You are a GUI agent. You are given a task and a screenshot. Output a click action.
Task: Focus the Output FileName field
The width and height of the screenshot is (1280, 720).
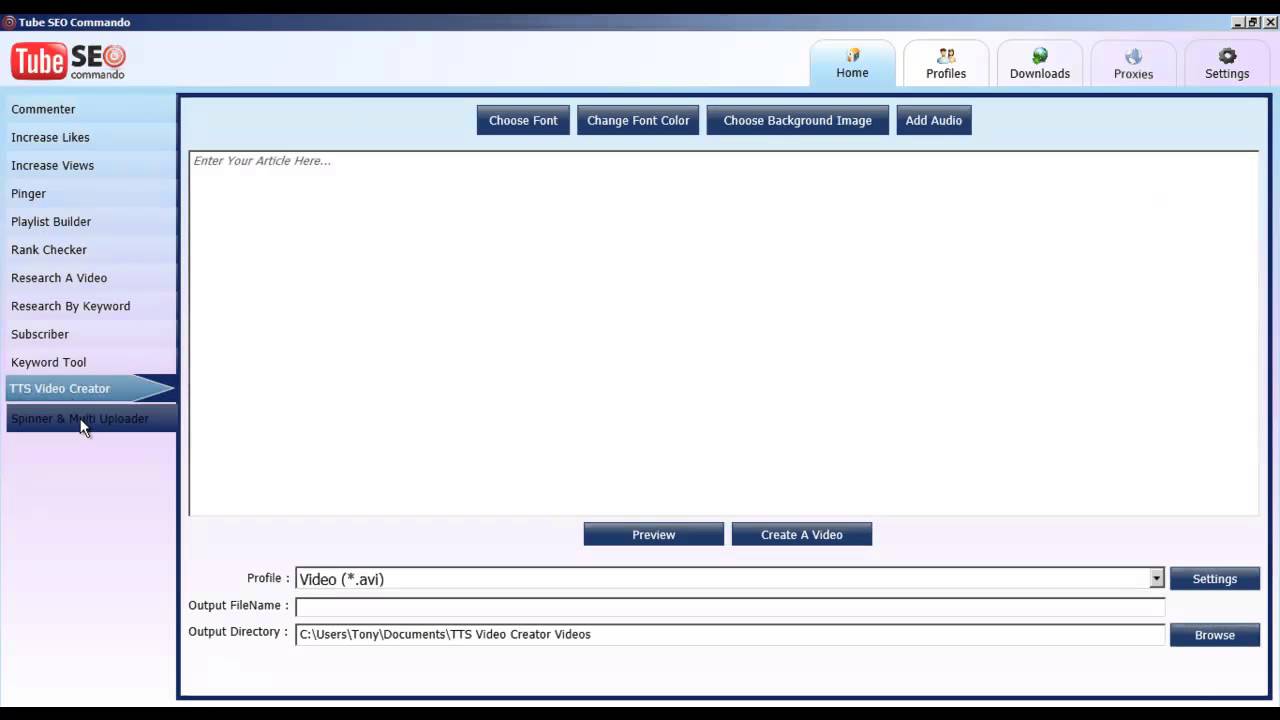(x=730, y=606)
